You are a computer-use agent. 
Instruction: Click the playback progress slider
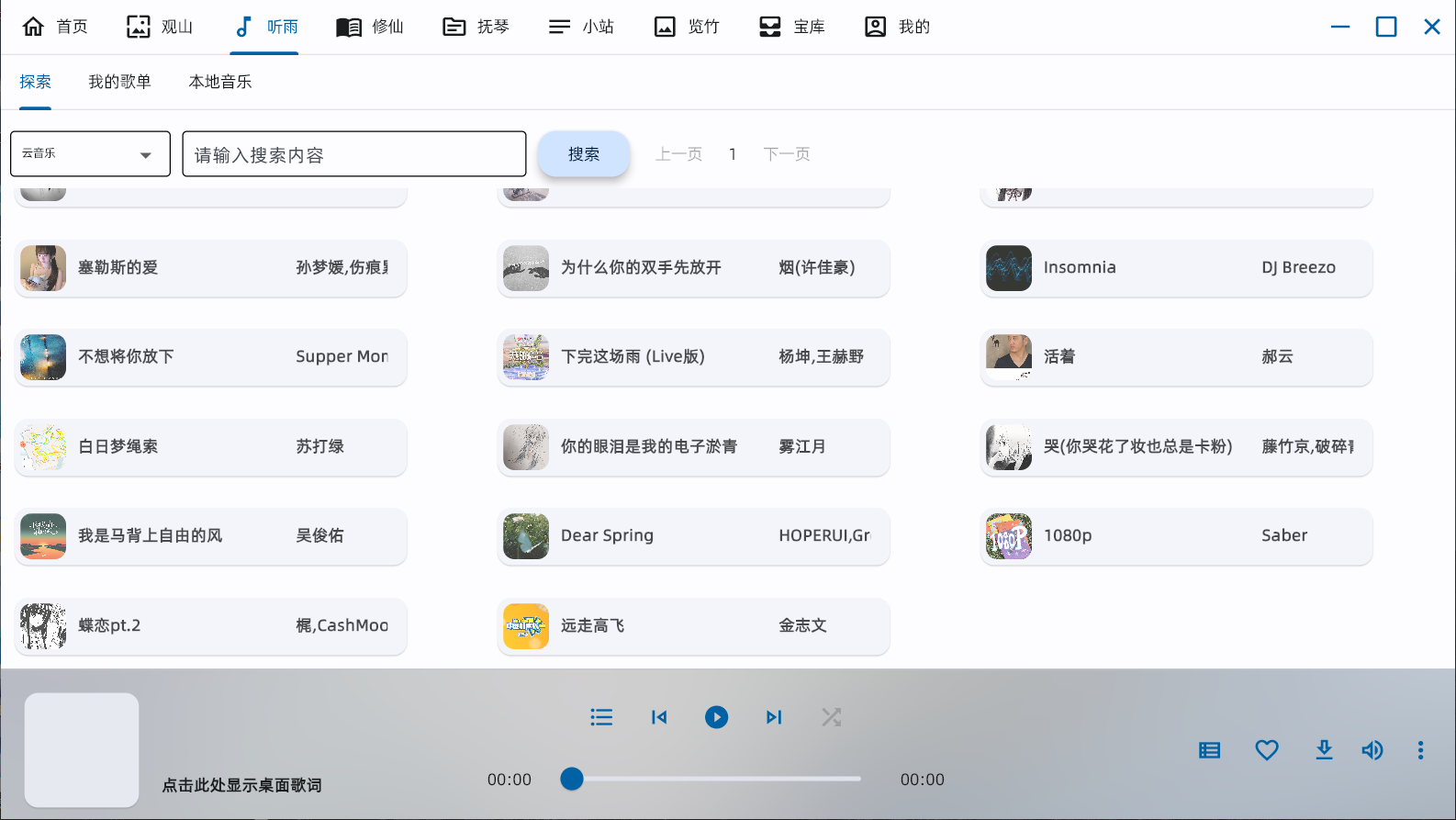pos(716,779)
